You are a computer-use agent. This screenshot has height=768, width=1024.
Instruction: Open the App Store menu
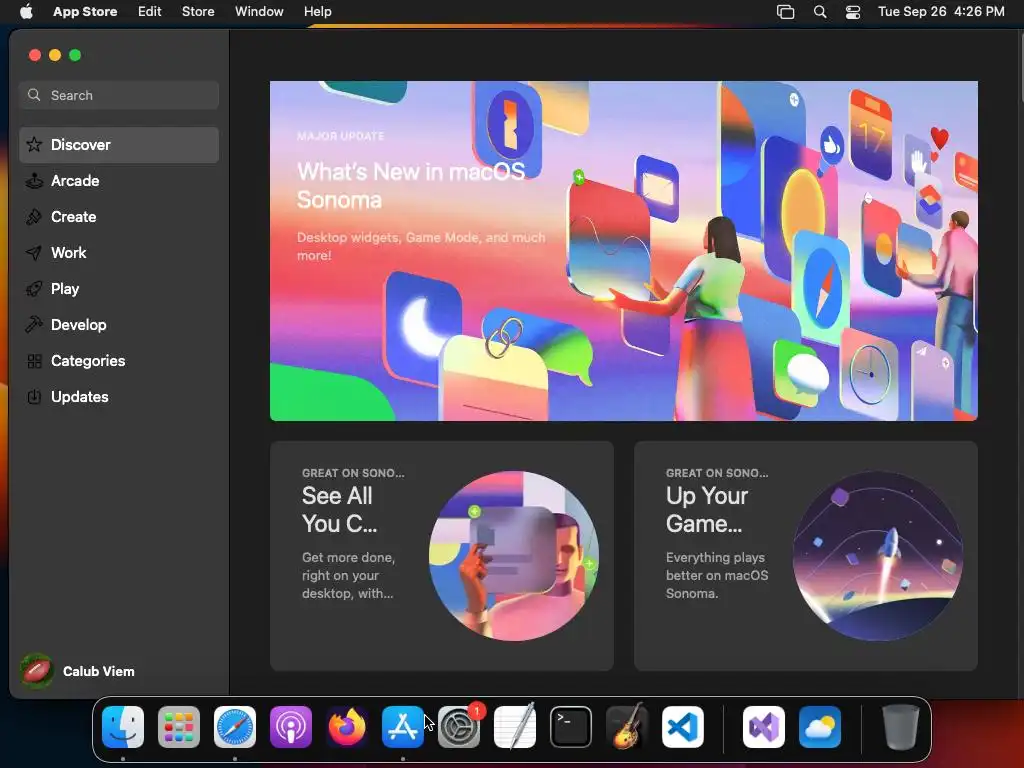point(85,12)
